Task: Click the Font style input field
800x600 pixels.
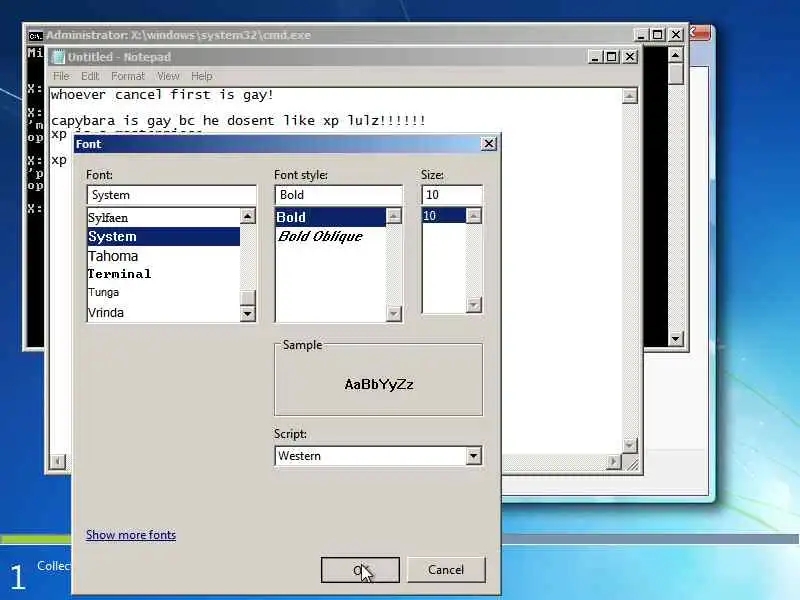Action: pyautogui.click(x=338, y=195)
